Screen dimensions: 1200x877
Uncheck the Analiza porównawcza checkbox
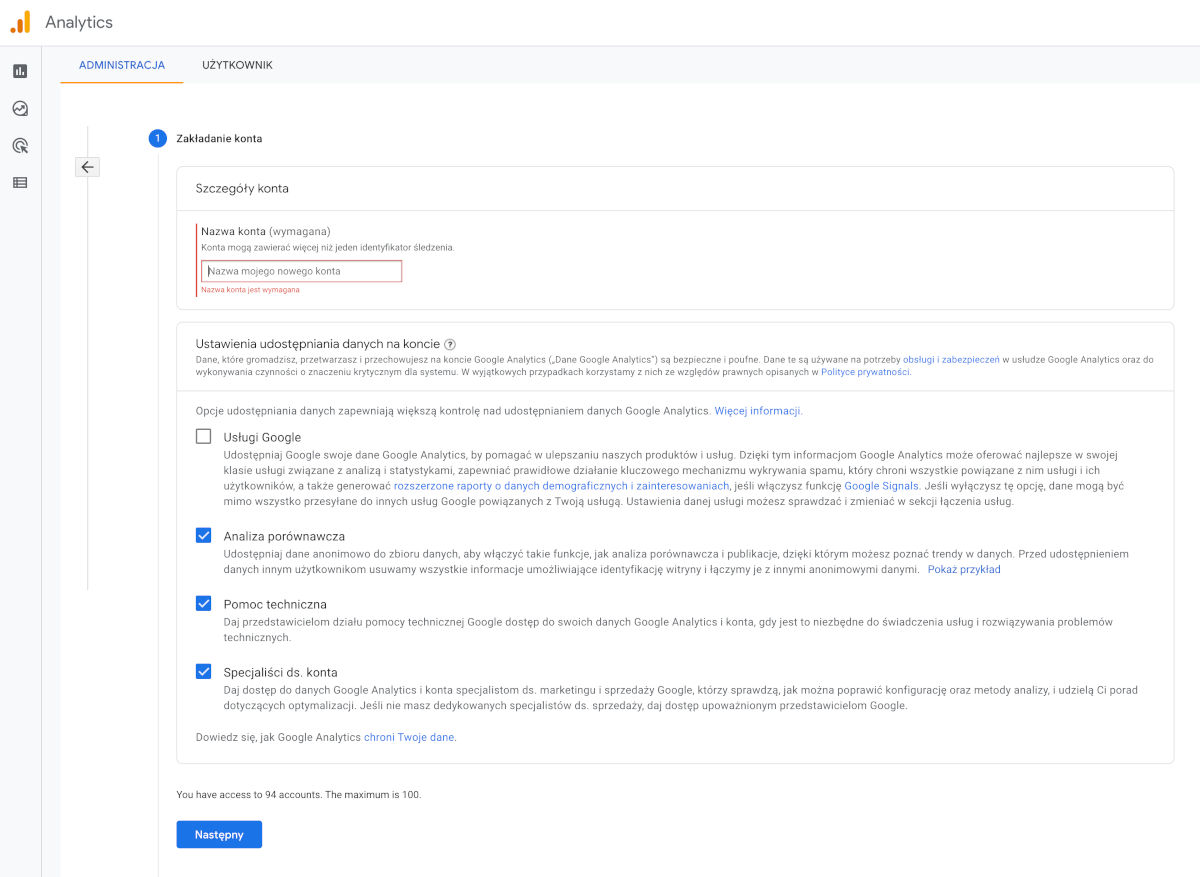pyautogui.click(x=204, y=535)
